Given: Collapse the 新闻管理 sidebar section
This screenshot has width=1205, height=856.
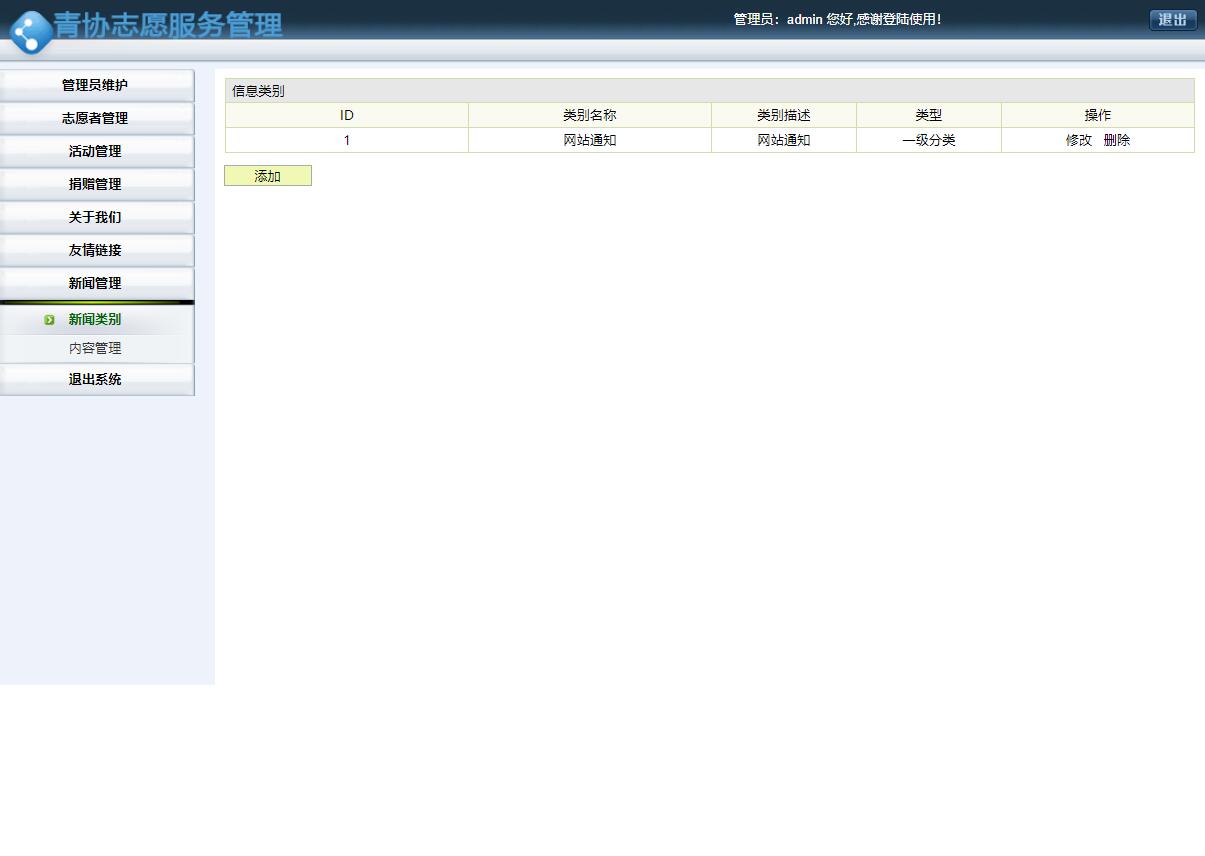Looking at the screenshot, I should click(x=95, y=283).
